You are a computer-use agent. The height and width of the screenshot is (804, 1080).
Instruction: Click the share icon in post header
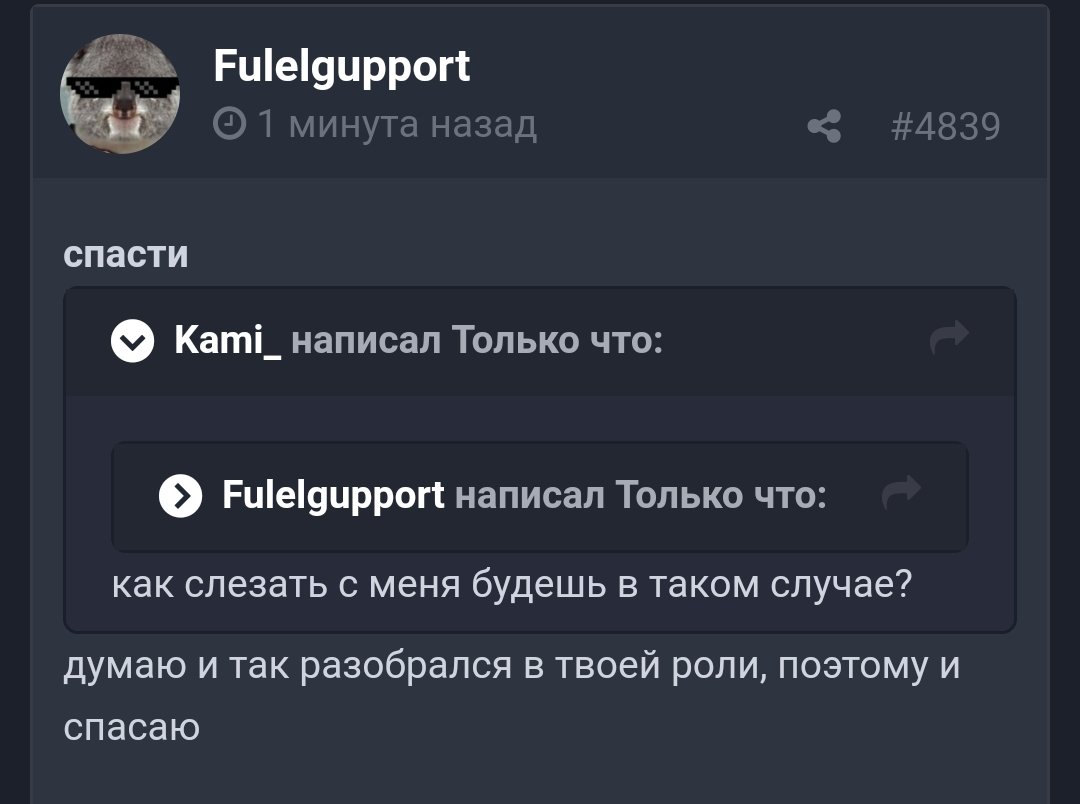click(823, 127)
